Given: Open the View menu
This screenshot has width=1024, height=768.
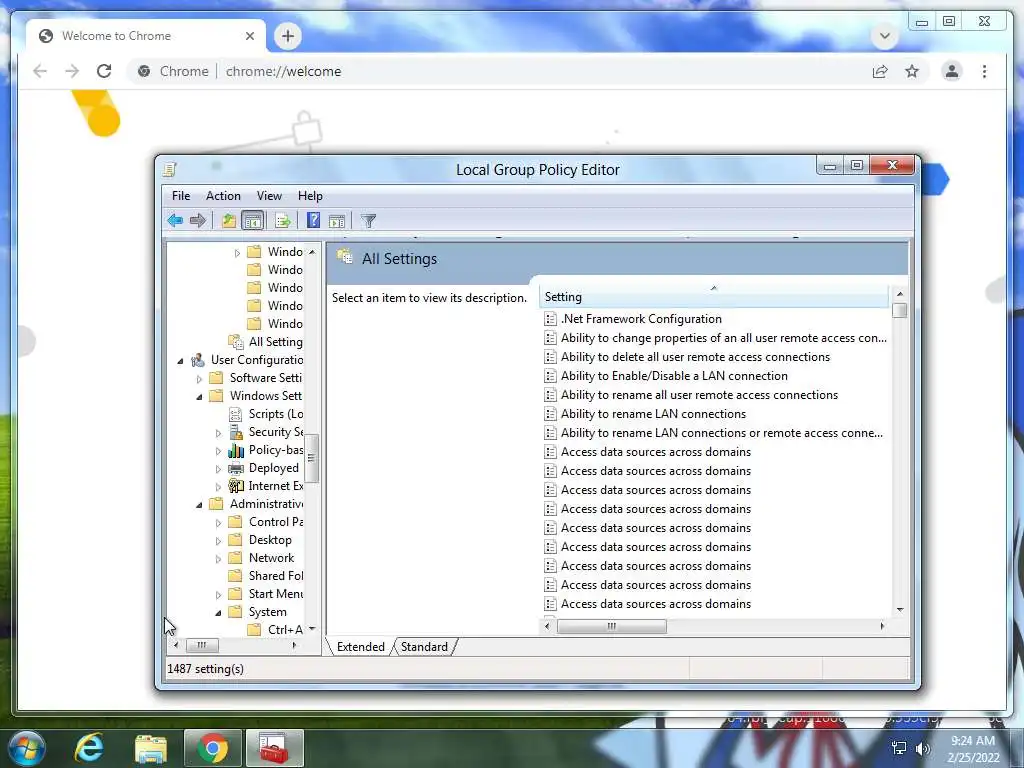Looking at the screenshot, I should (x=269, y=196).
